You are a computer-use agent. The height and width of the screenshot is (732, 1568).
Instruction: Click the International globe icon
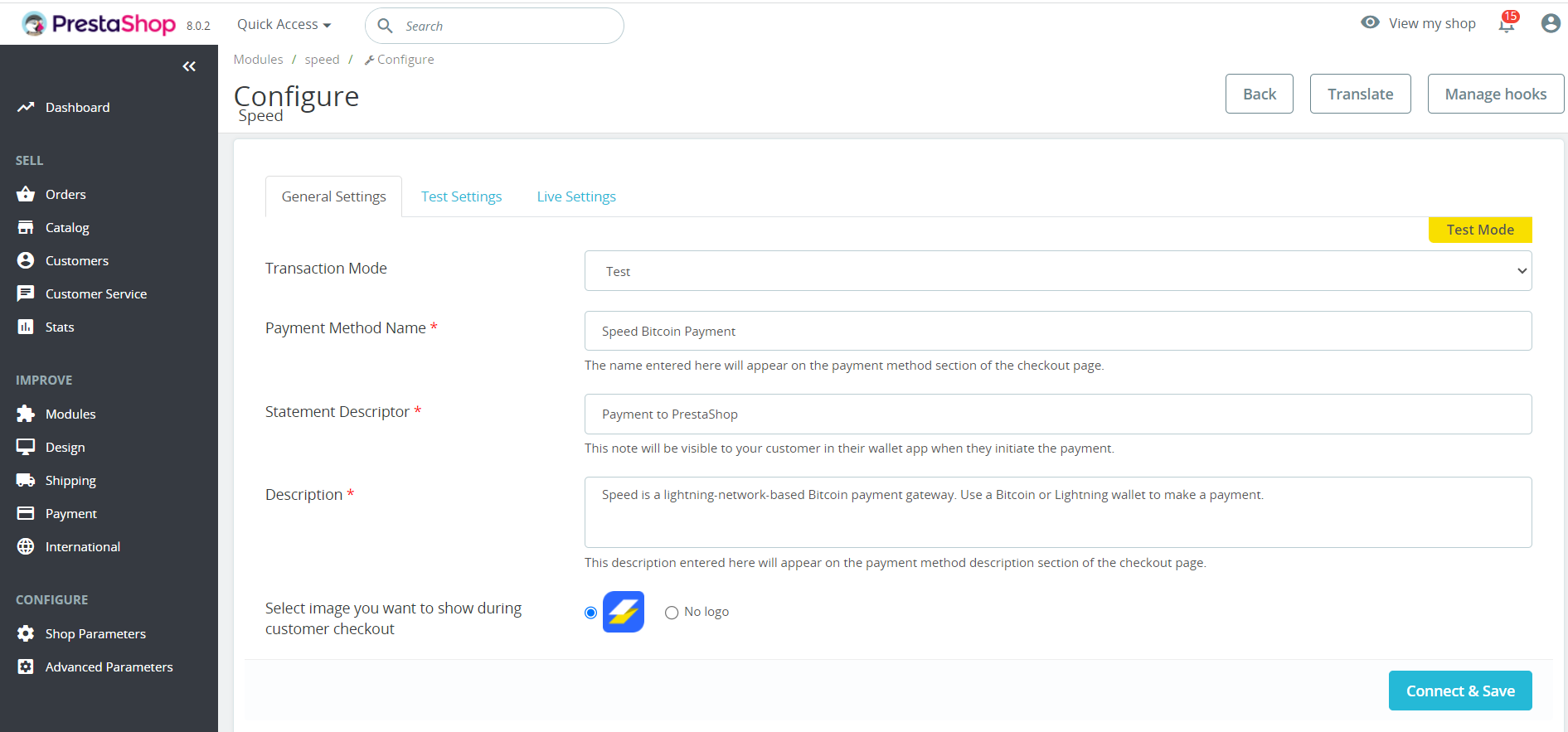(26, 546)
